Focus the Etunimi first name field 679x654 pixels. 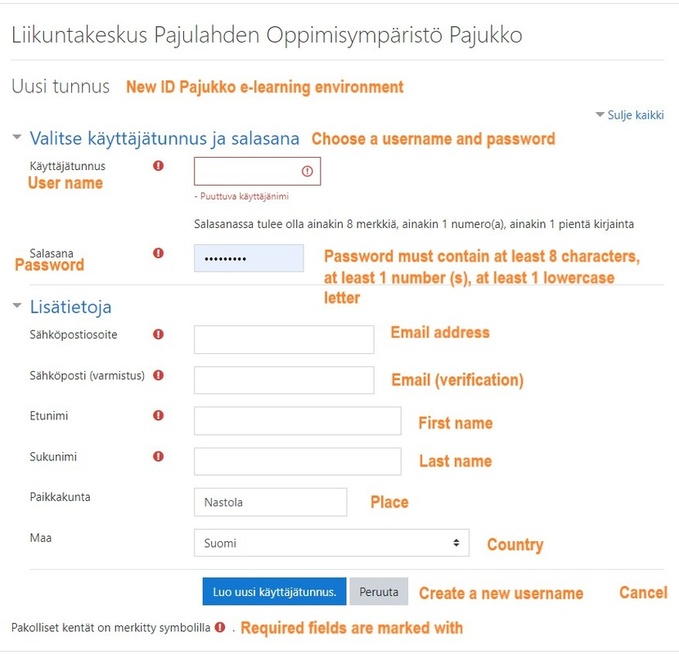(x=297, y=420)
